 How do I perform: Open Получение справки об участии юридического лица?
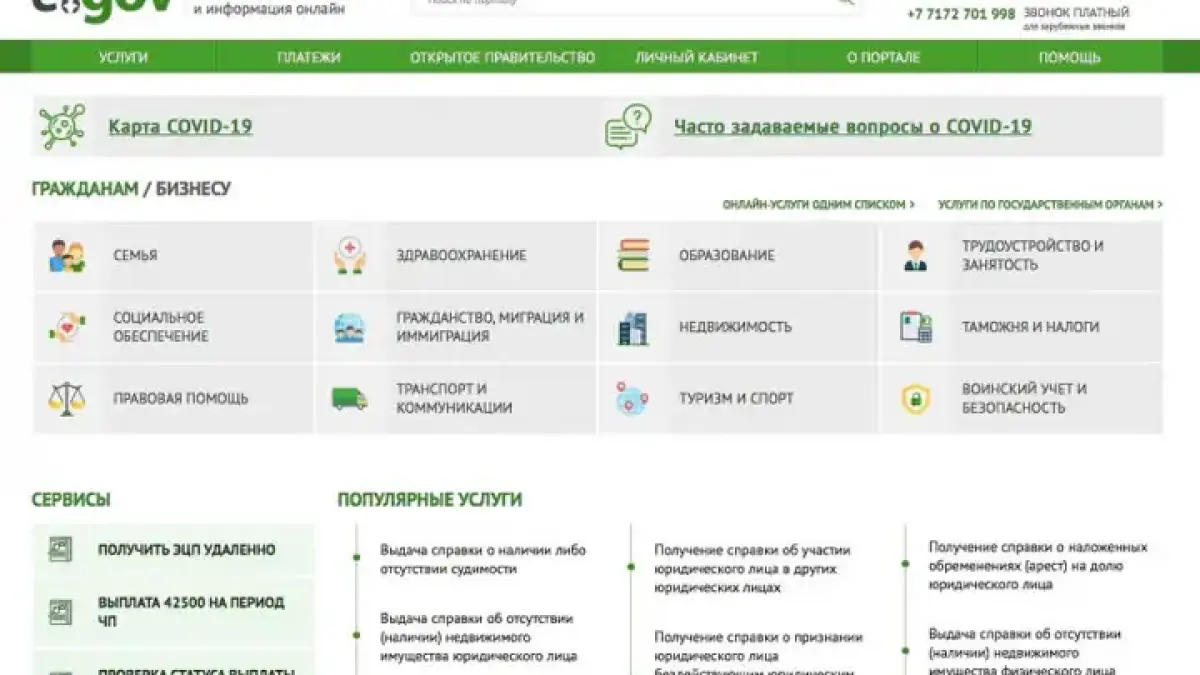coord(752,569)
